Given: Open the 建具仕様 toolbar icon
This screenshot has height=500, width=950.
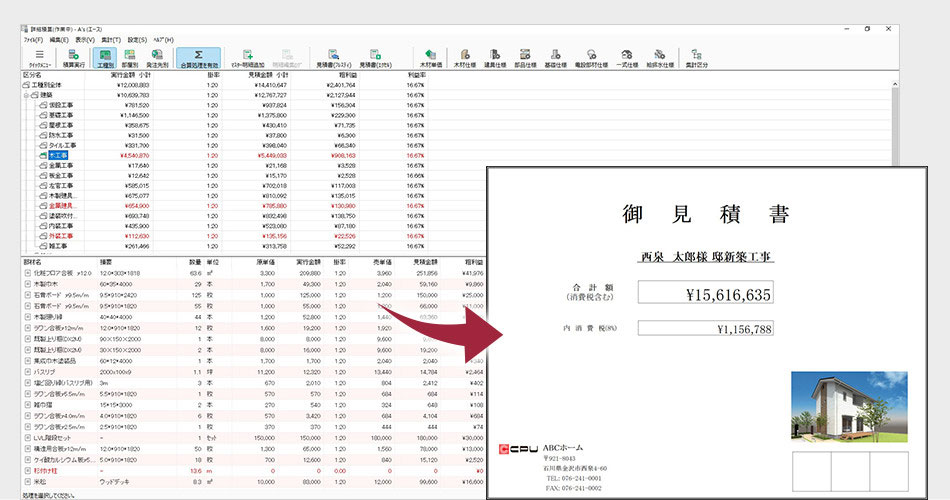Looking at the screenshot, I should click(x=495, y=55).
